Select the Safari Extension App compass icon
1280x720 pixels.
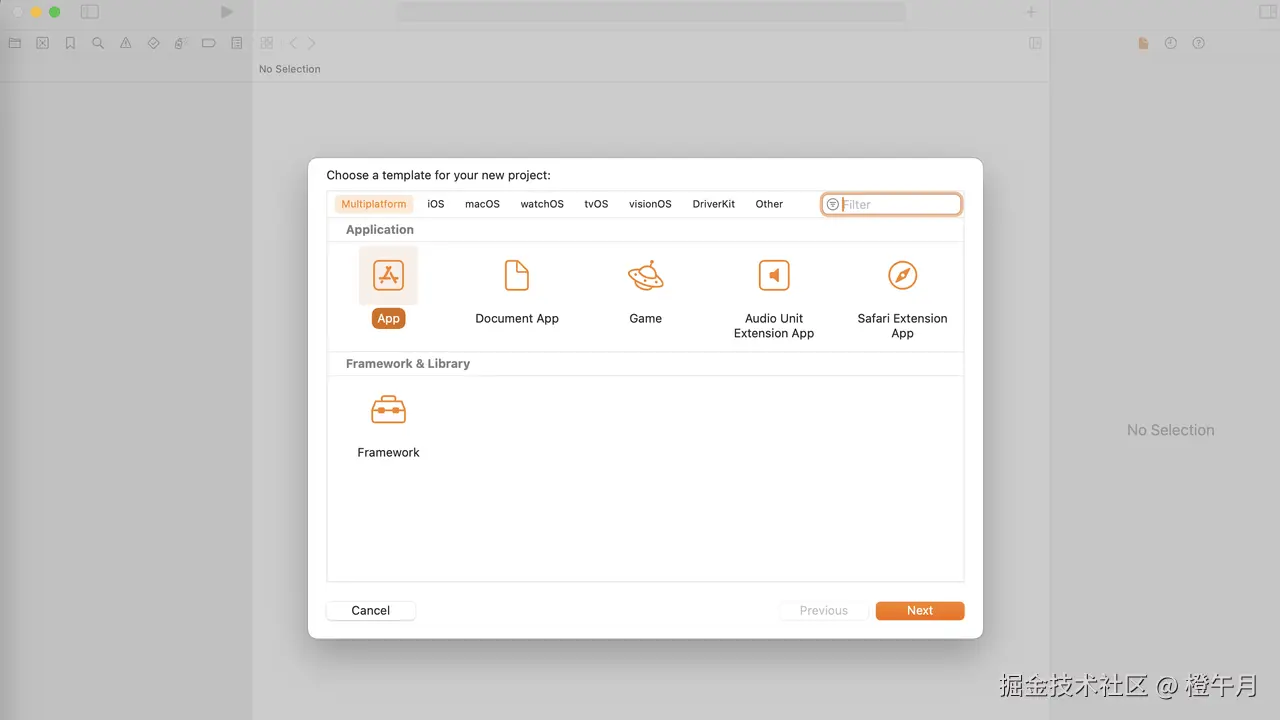[902, 275]
